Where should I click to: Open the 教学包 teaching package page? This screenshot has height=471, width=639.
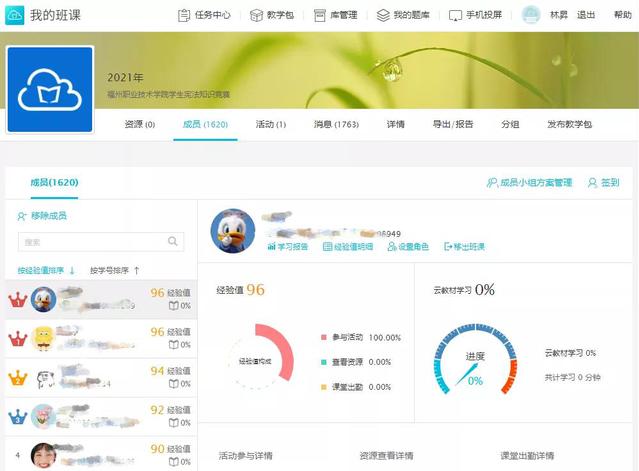pos(272,15)
